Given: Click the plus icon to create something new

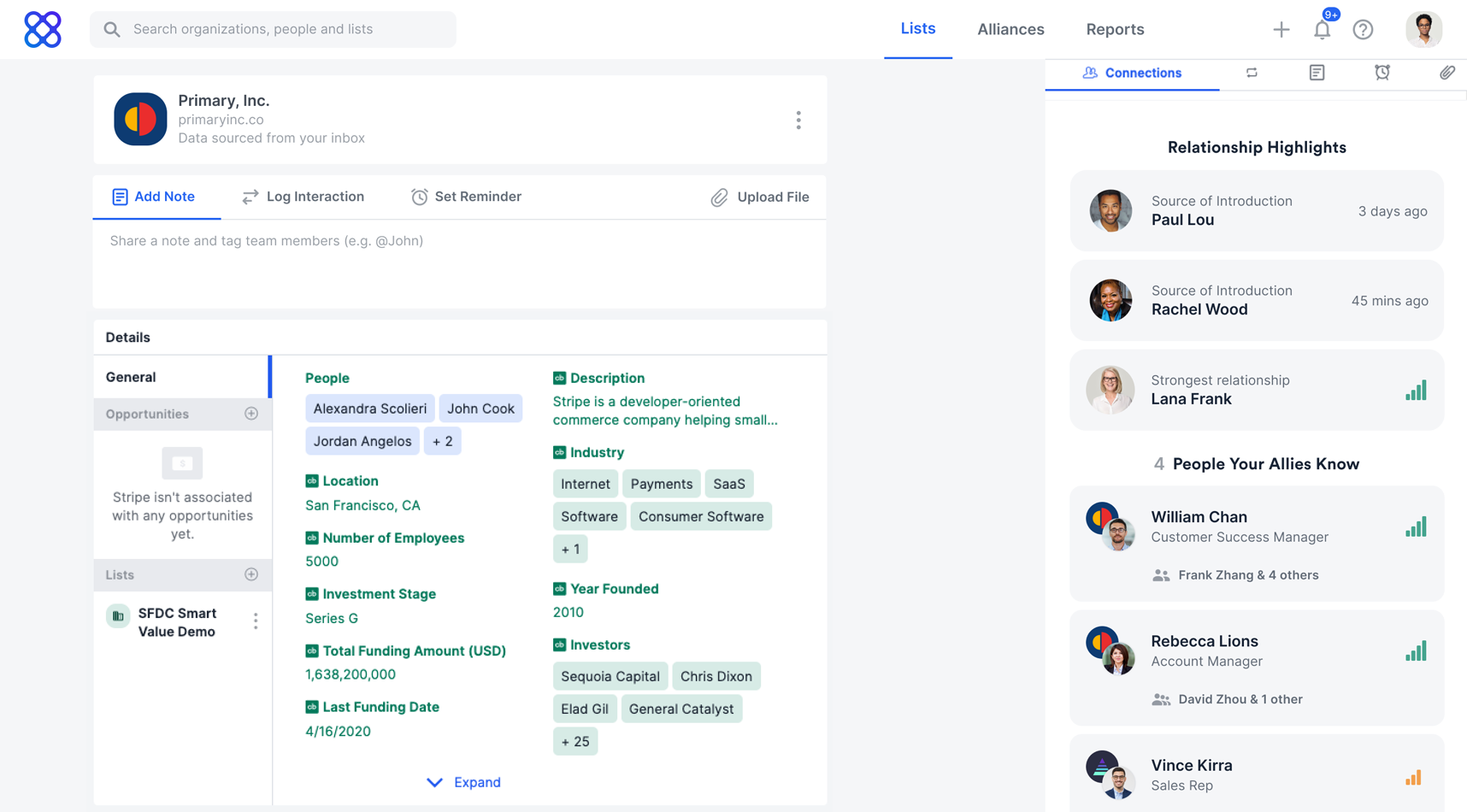Looking at the screenshot, I should (1281, 29).
